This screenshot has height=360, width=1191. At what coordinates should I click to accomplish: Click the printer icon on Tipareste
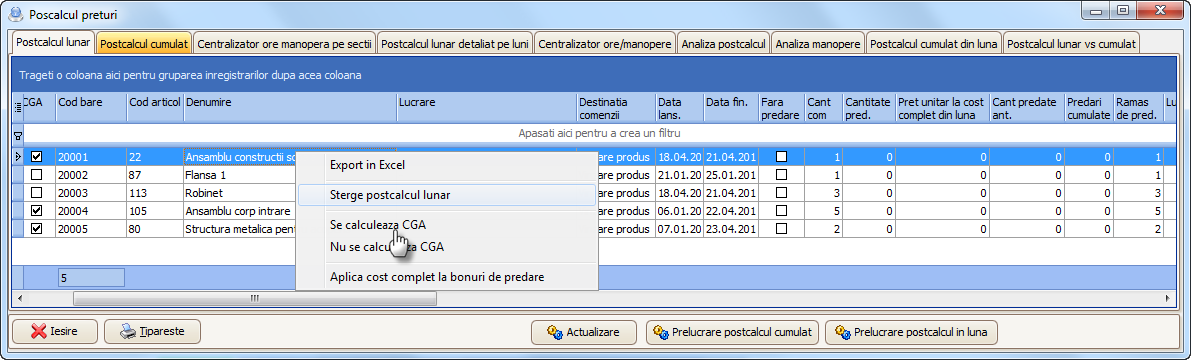128,331
